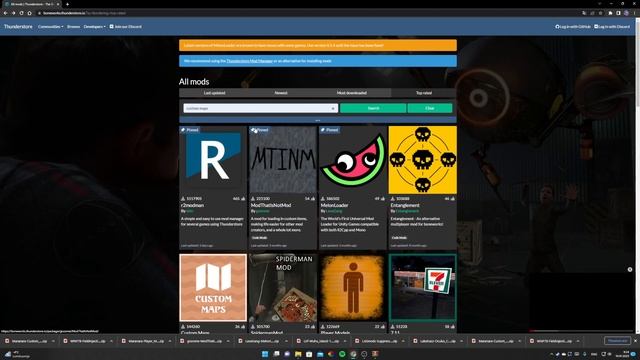This screenshot has height=360, width=640.
Task: Open the MTINM ModThatIsNotMod thumbnail
Action: [283, 160]
